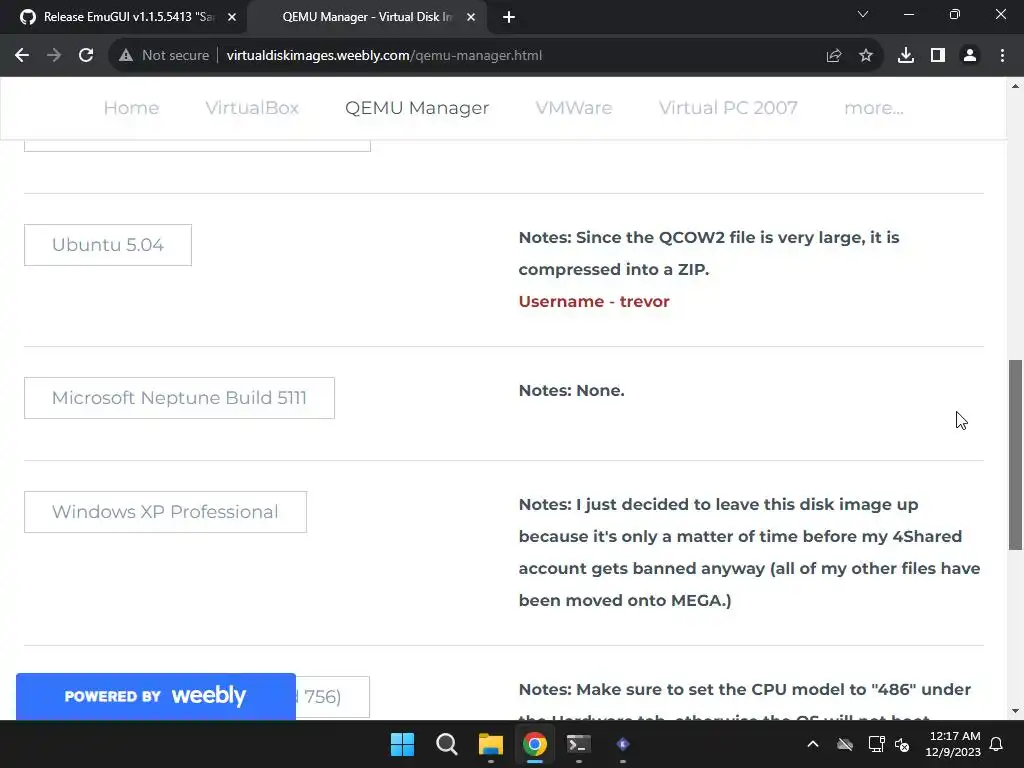The width and height of the screenshot is (1024, 768).
Task: View the Not secure site warning
Action: pos(164,56)
